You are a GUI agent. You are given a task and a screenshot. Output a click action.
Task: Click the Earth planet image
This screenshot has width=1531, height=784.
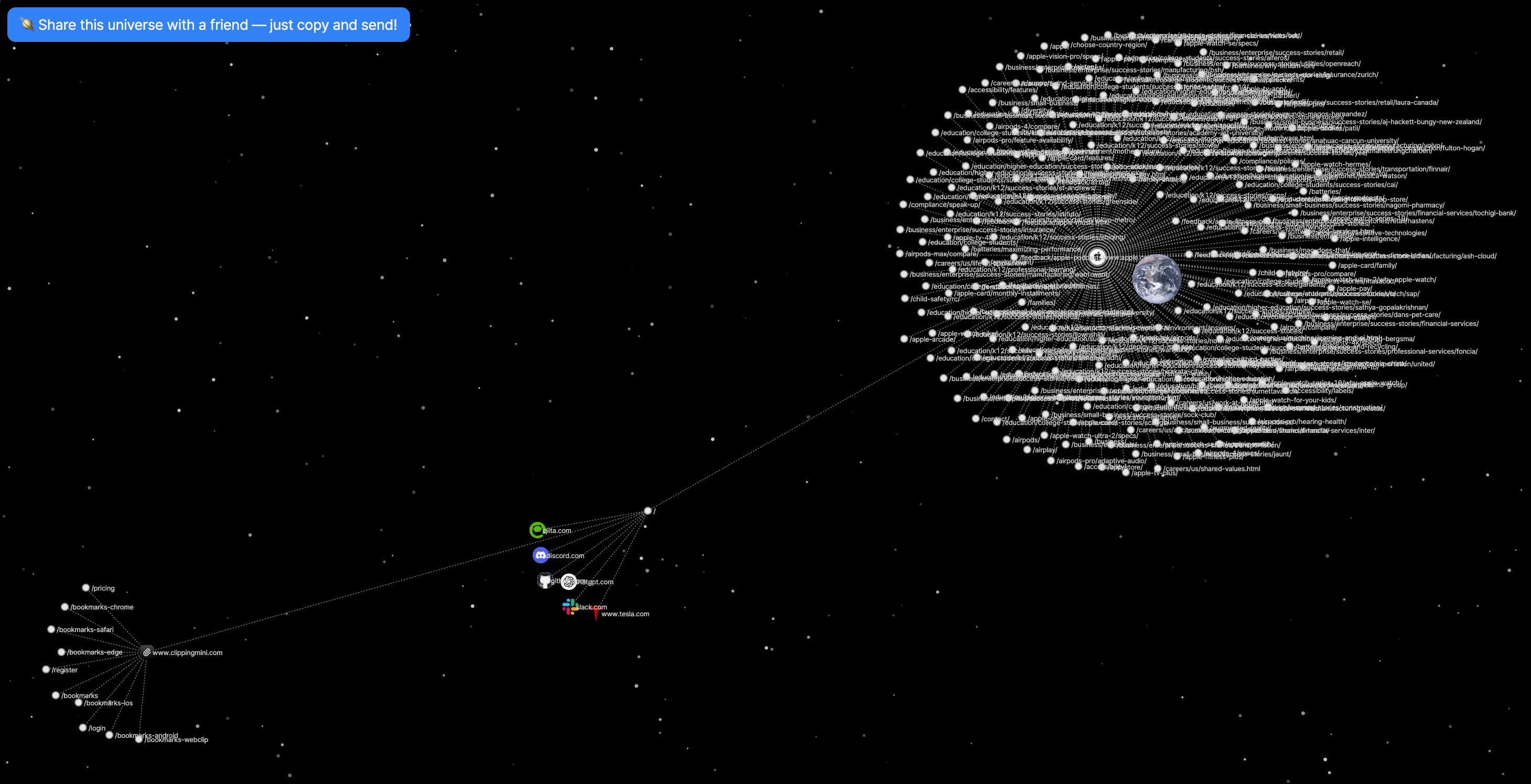pos(1157,279)
